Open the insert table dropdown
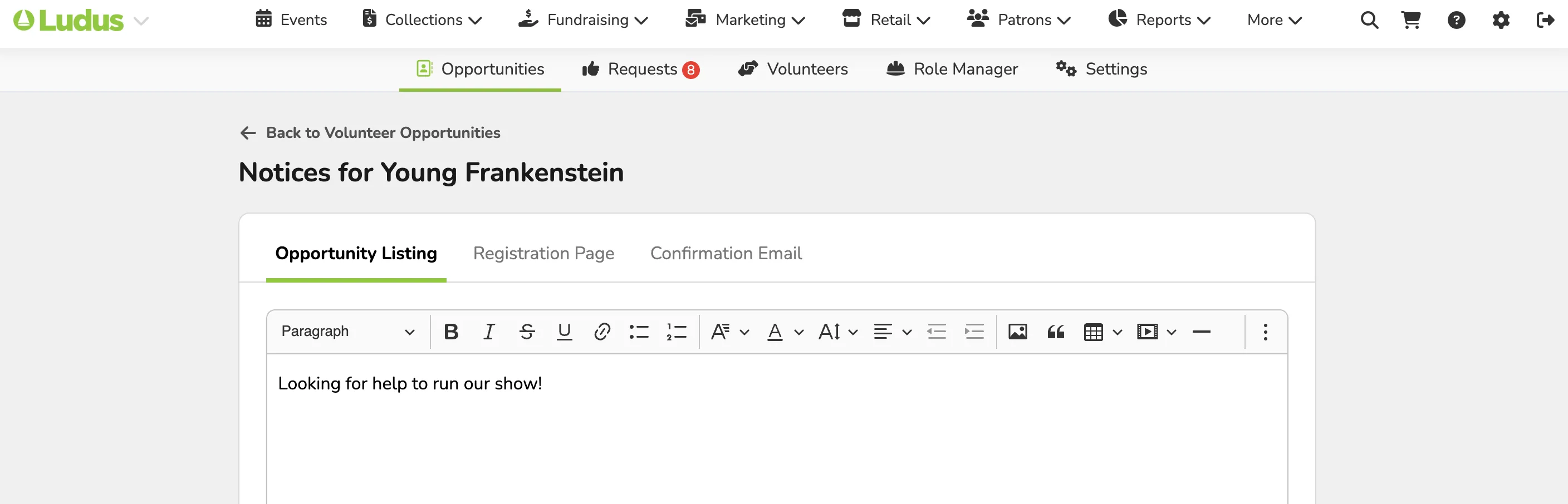The image size is (1568, 504). click(1102, 332)
